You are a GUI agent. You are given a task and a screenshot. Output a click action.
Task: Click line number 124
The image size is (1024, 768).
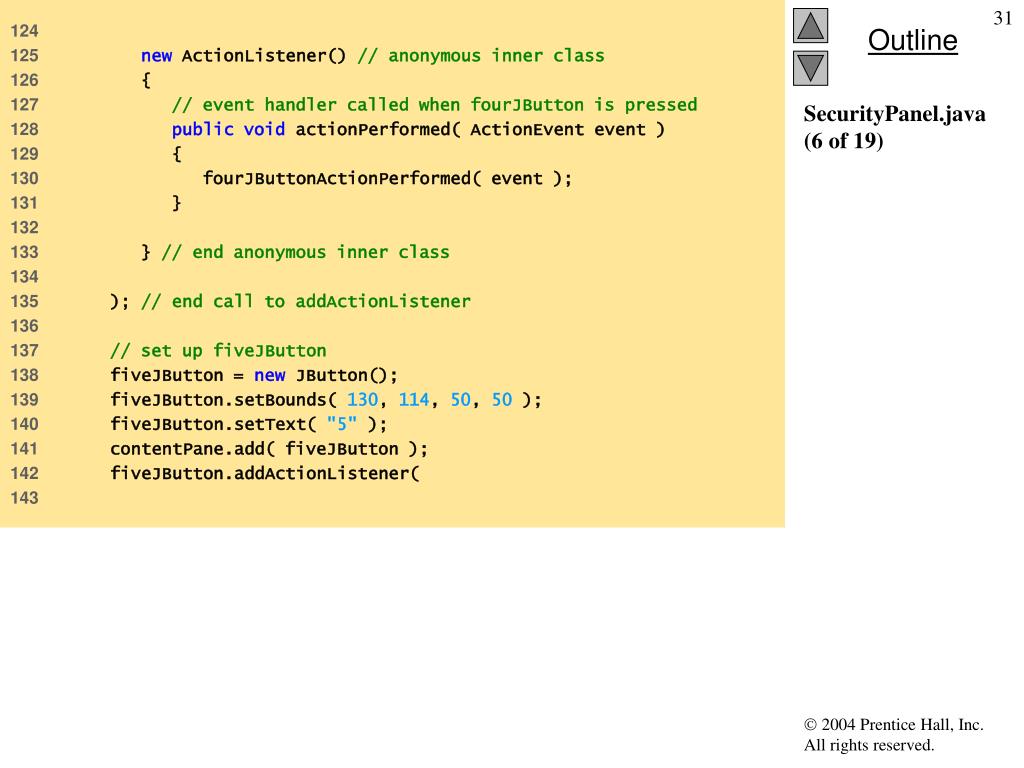point(24,31)
